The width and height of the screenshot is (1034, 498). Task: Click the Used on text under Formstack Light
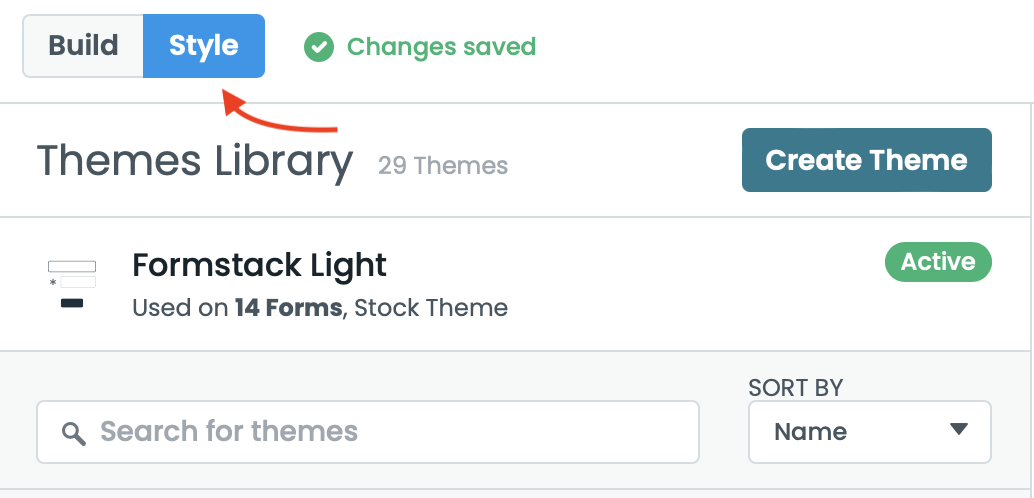pyautogui.click(x=180, y=308)
